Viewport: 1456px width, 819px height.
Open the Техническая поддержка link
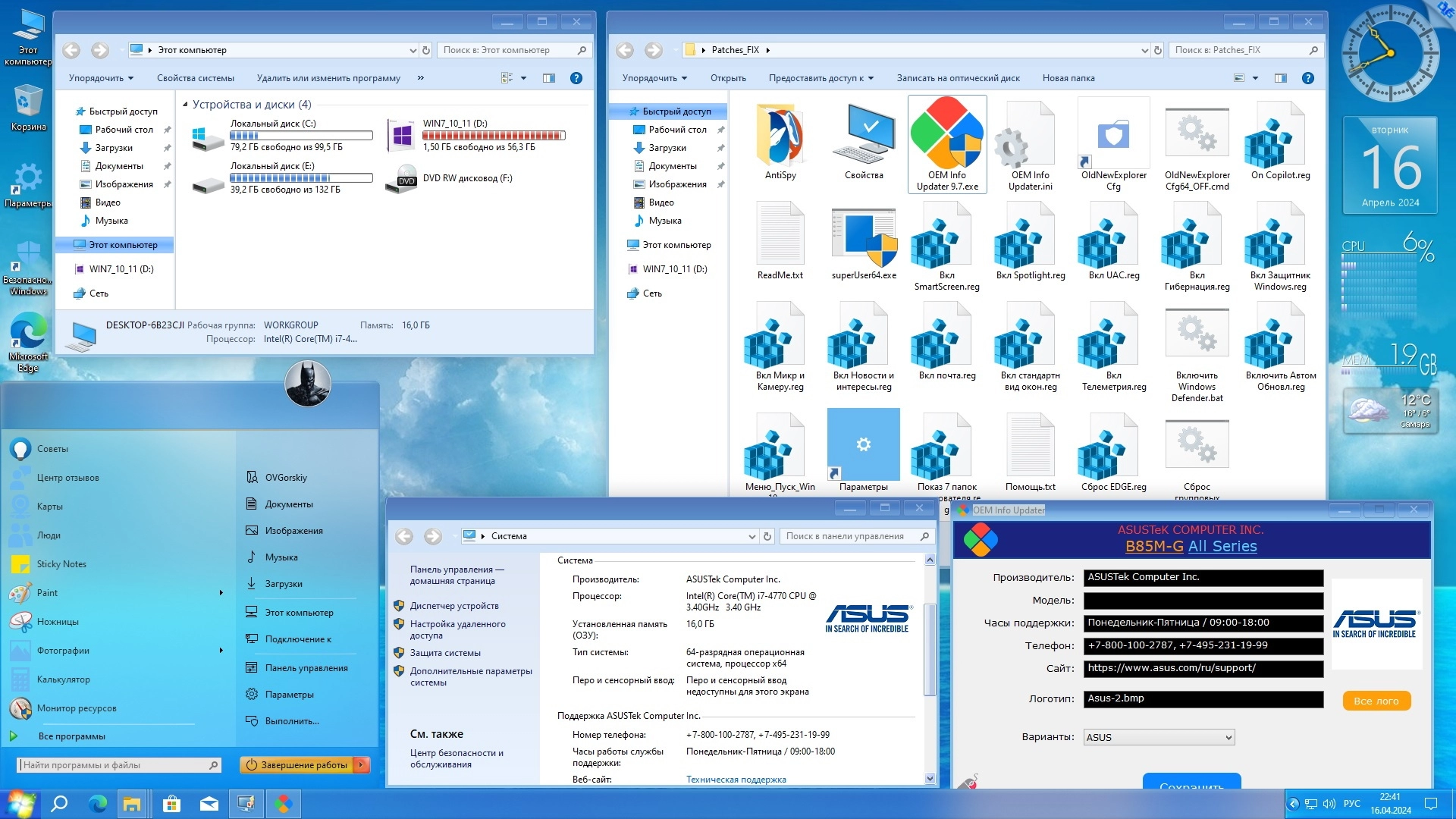click(736, 780)
